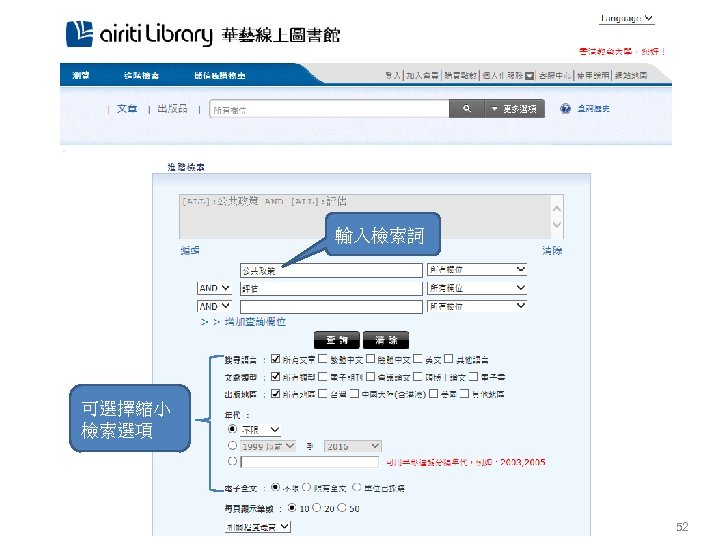Image resolution: width=720 pixels, height=540 pixels.
Task: Click the 增加查詢欄位 link
Action: [x=255, y=322]
